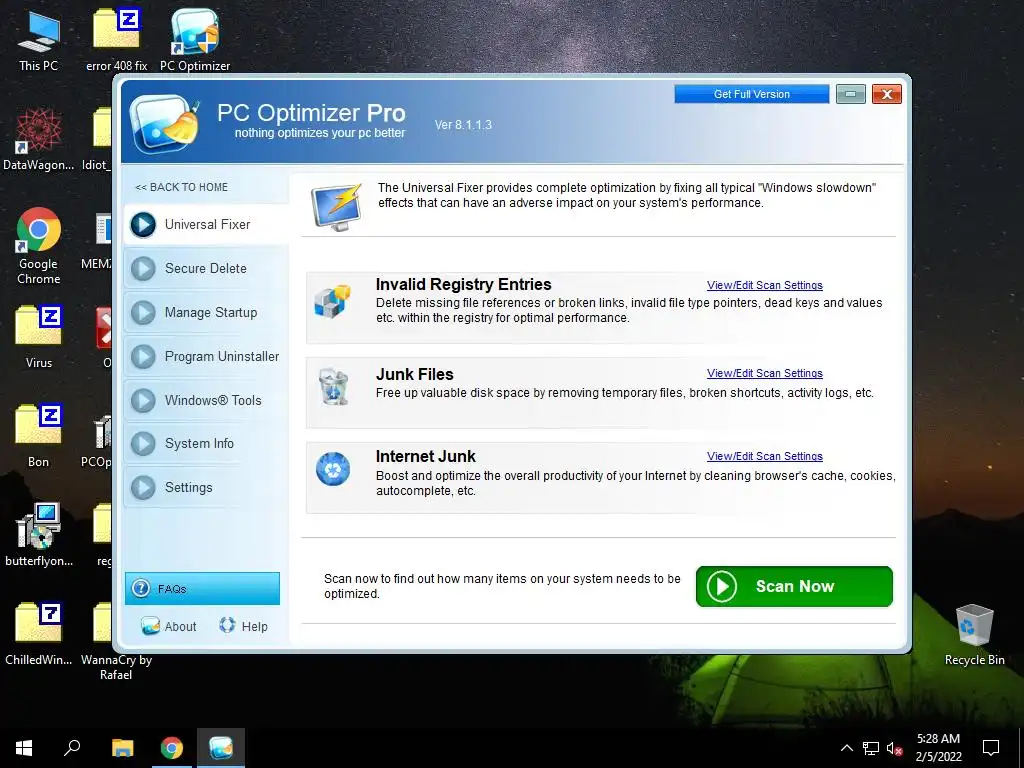Screen dimensions: 1024x768
Task: Select the butterflyon installer icon
Action: click(x=39, y=535)
